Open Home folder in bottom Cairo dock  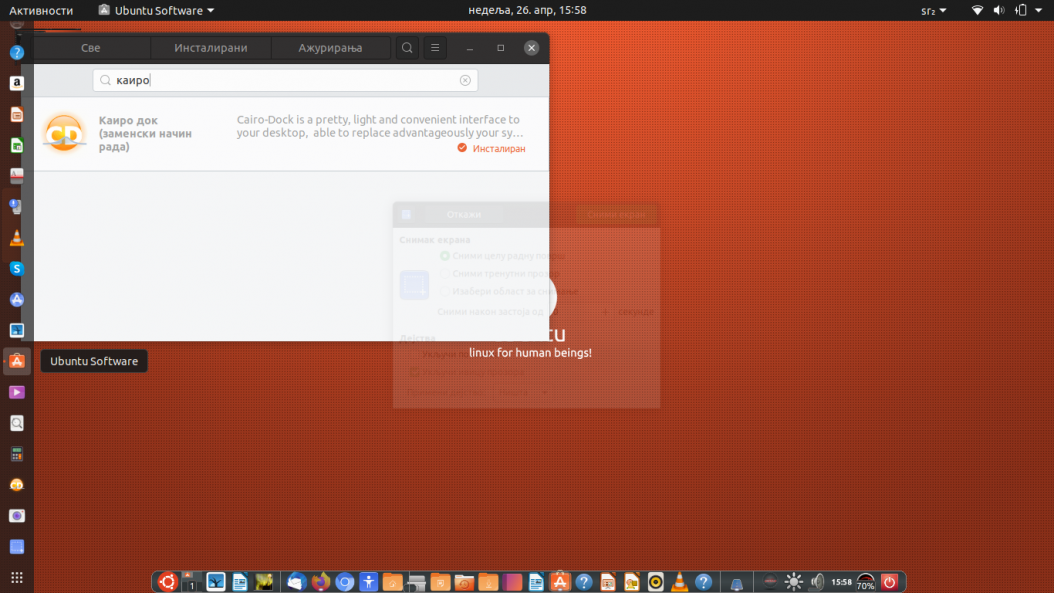[x=393, y=582]
